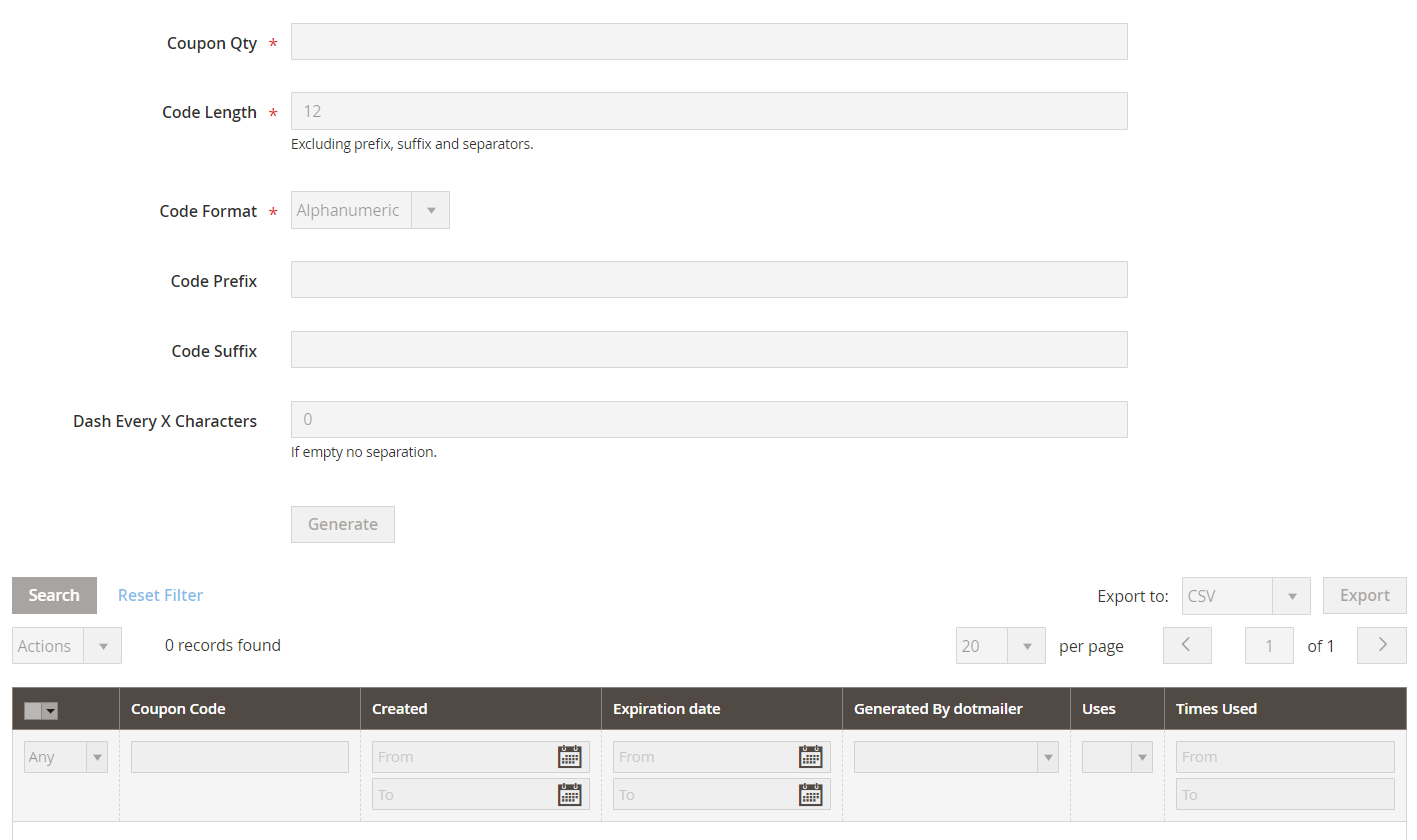Image resolution: width=1417 pixels, height=840 pixels.
Task: Go to previous page arrow
Action: (x=1187, y=645)
